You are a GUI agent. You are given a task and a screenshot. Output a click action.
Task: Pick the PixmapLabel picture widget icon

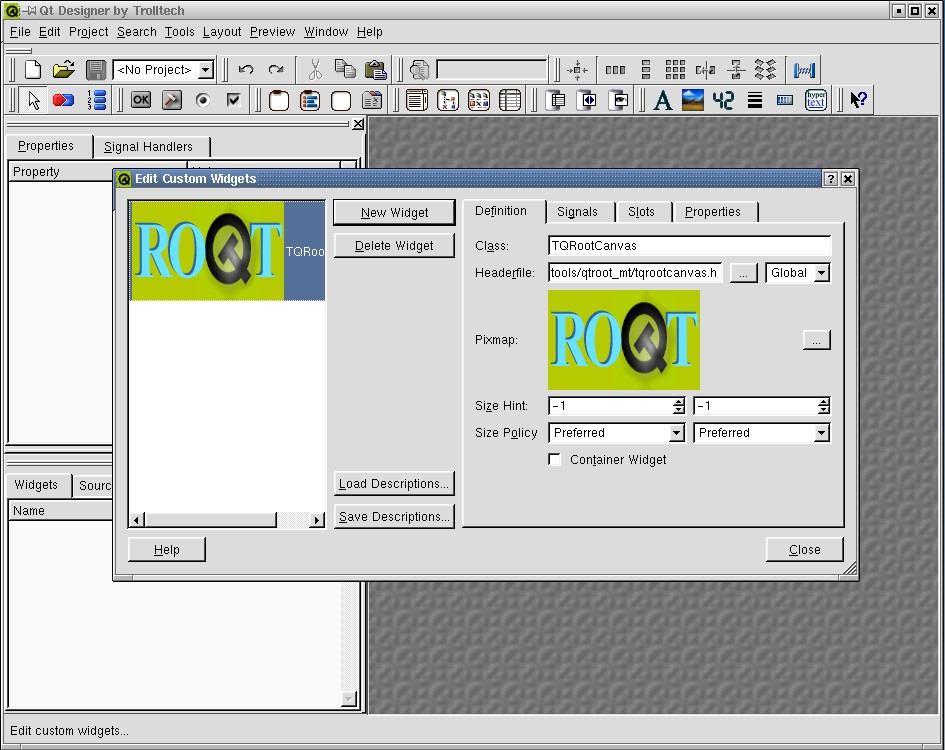(692, 100)
